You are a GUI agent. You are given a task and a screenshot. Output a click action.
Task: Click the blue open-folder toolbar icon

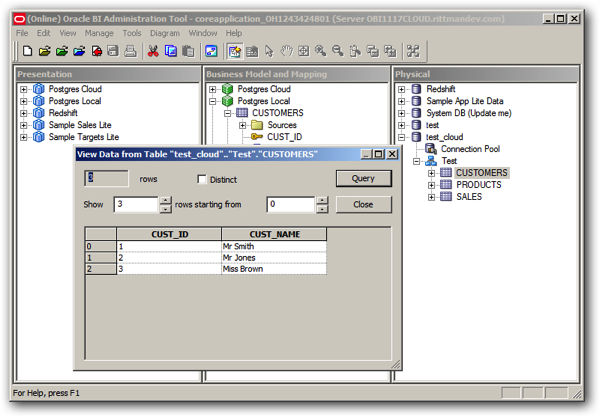79,51
